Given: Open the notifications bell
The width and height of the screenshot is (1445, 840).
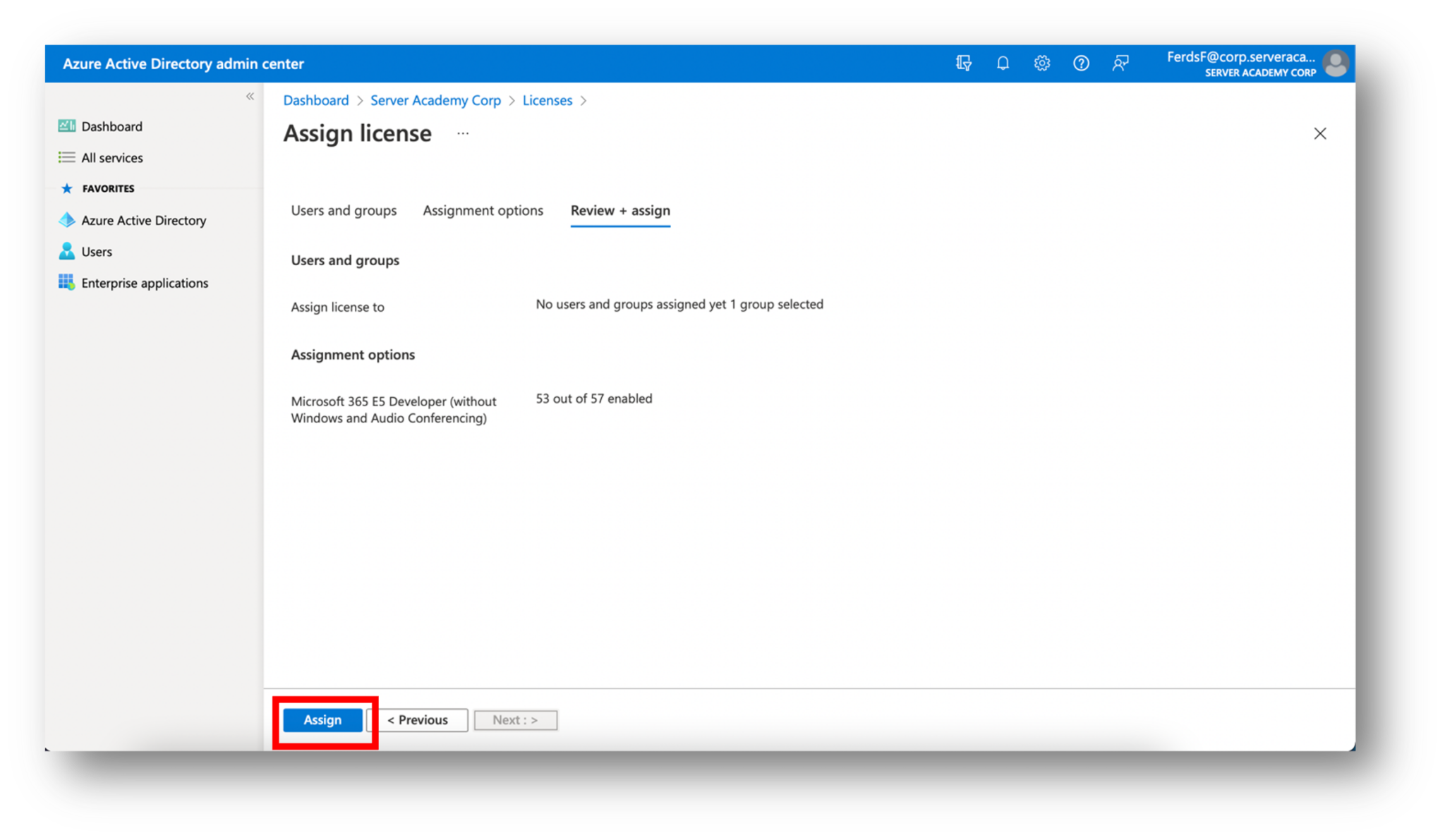Looking at the screenshot, I should (x=1003, y=63).
